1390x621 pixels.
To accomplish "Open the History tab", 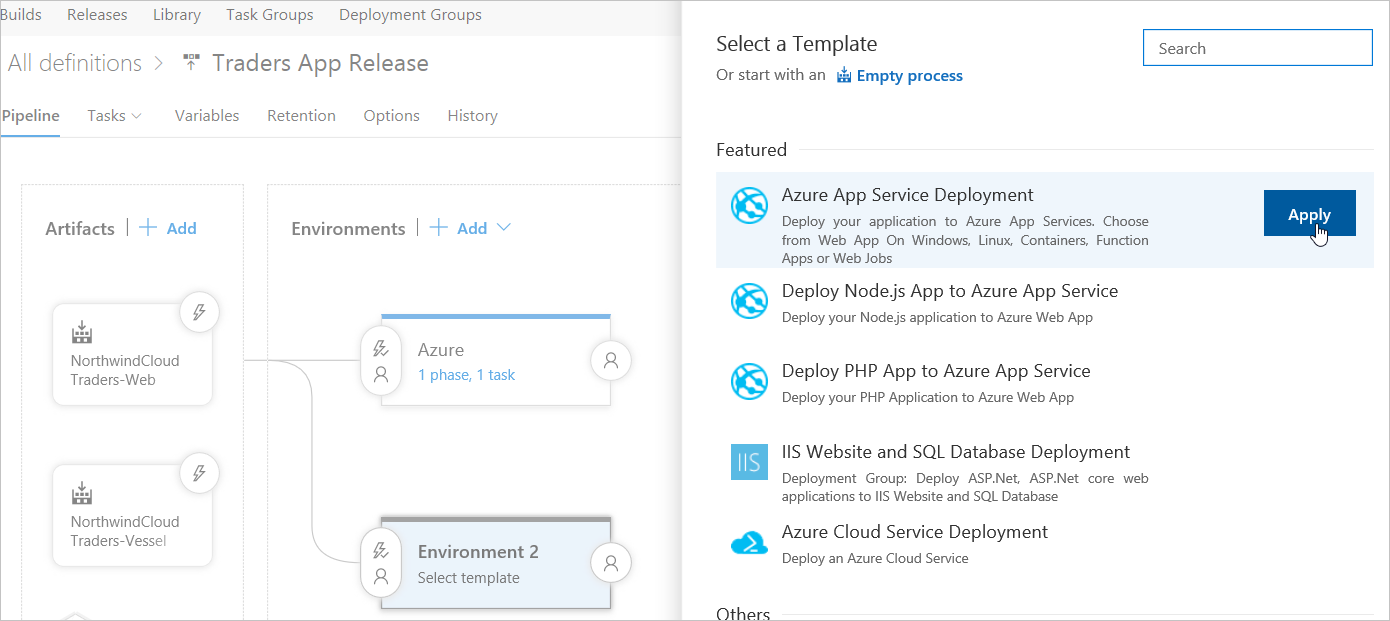I will tap(472, 116).
